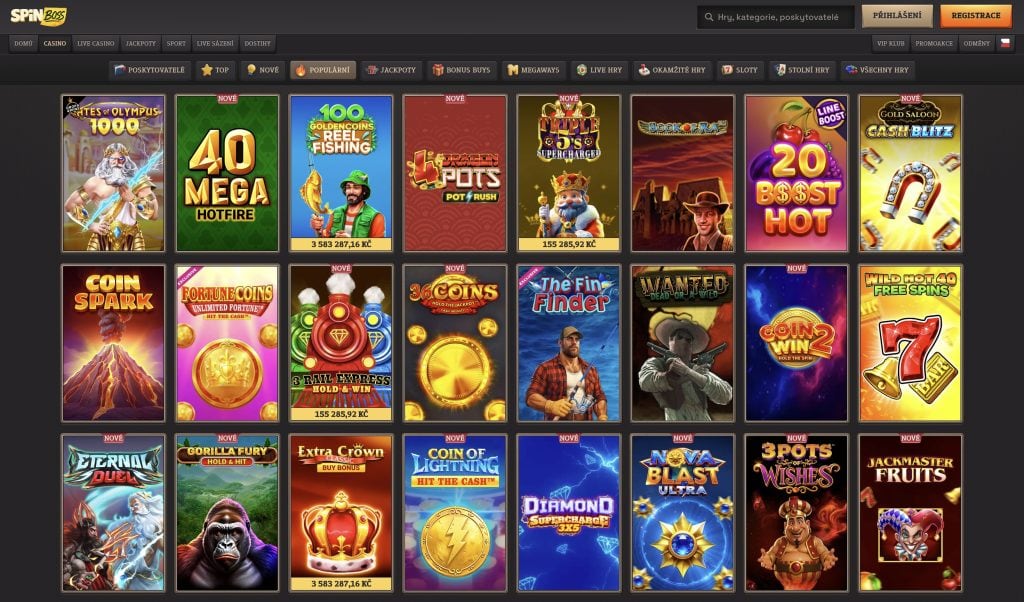This screenshot has width=1024, height=602.
Task: Open Sport in main navigation
Action: pos(176,44)
